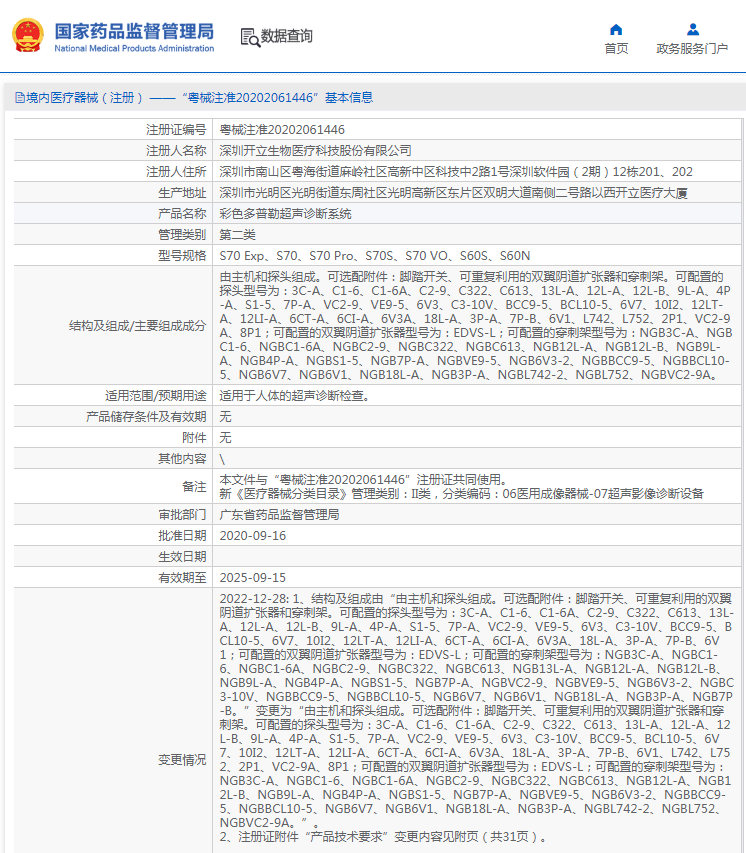Select line 2、注册证附件 产品技术要求 变更内容
This screenshot has width=746, height=853.
pyautogui.click(x=383, y=837)
